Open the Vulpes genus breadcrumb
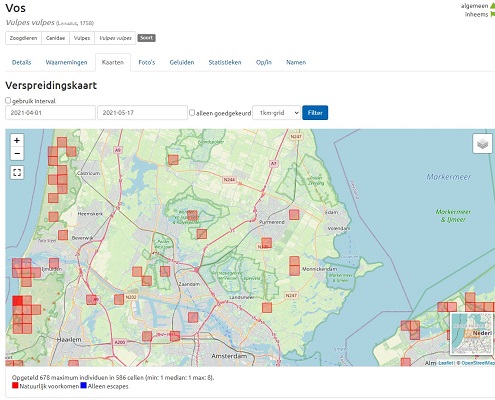495x400 pixels. [82, 38]
